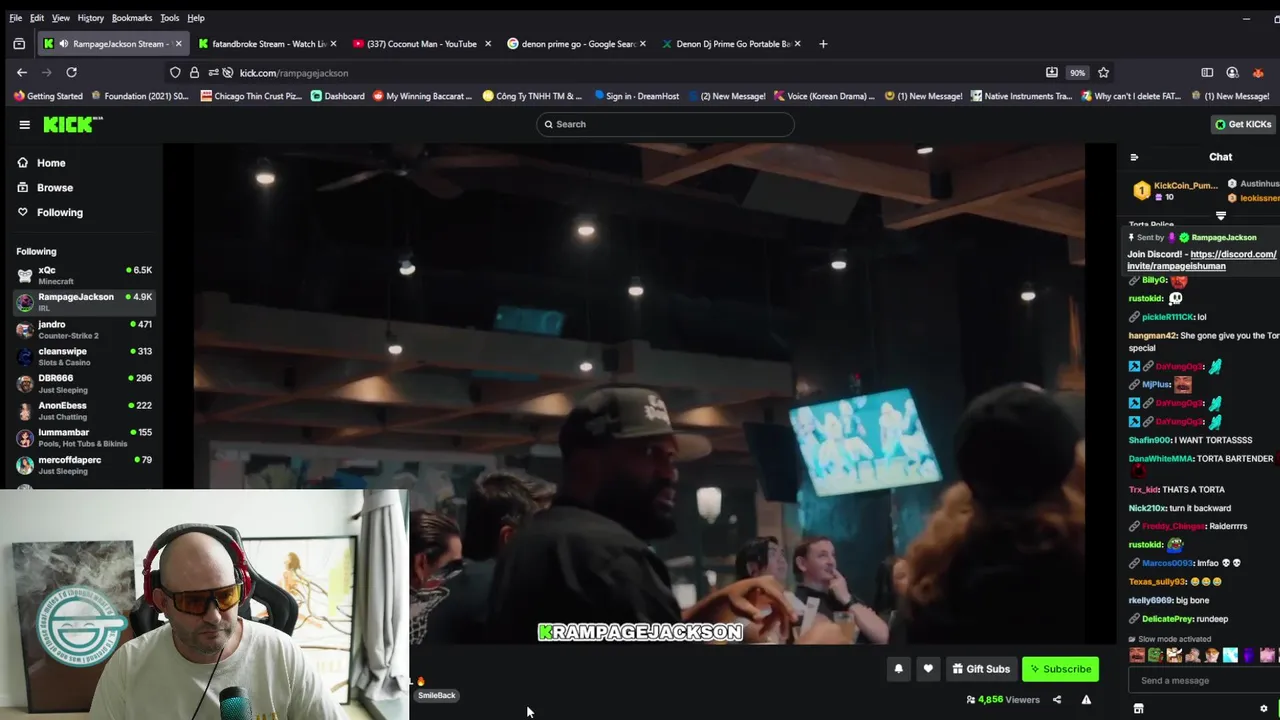Click the install/open in app icon in URL bar
The image size is (1280, 720).
[x=1052, y=73]
